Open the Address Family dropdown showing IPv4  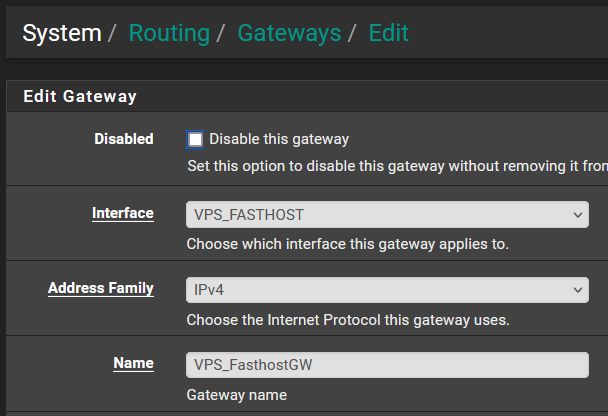tap(387, 290)
